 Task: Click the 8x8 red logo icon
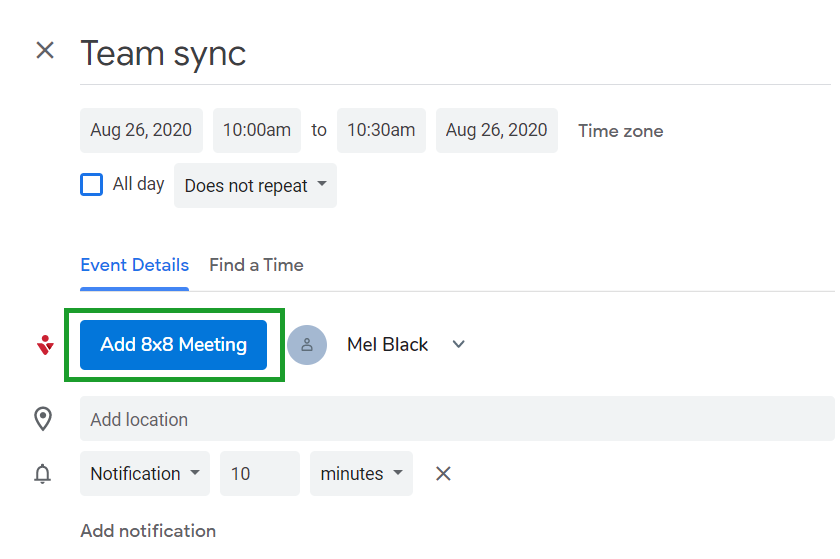46,345
